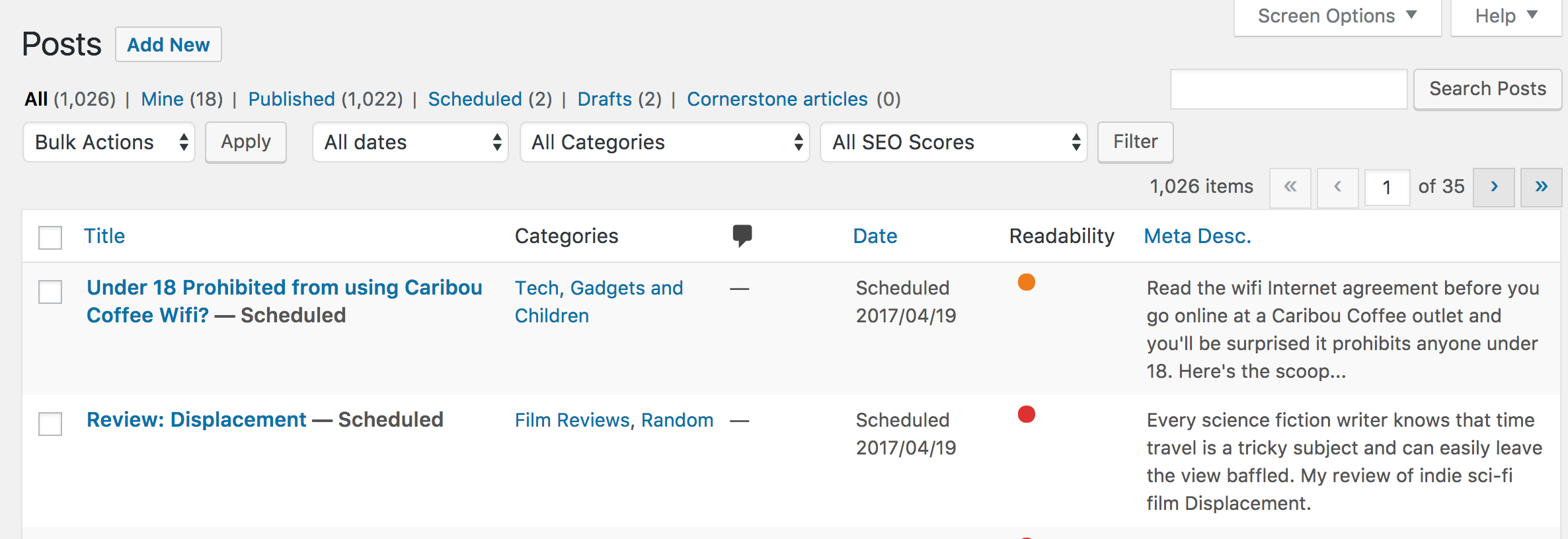
Task: Click the search posts input field
Action: (1288, 89)
